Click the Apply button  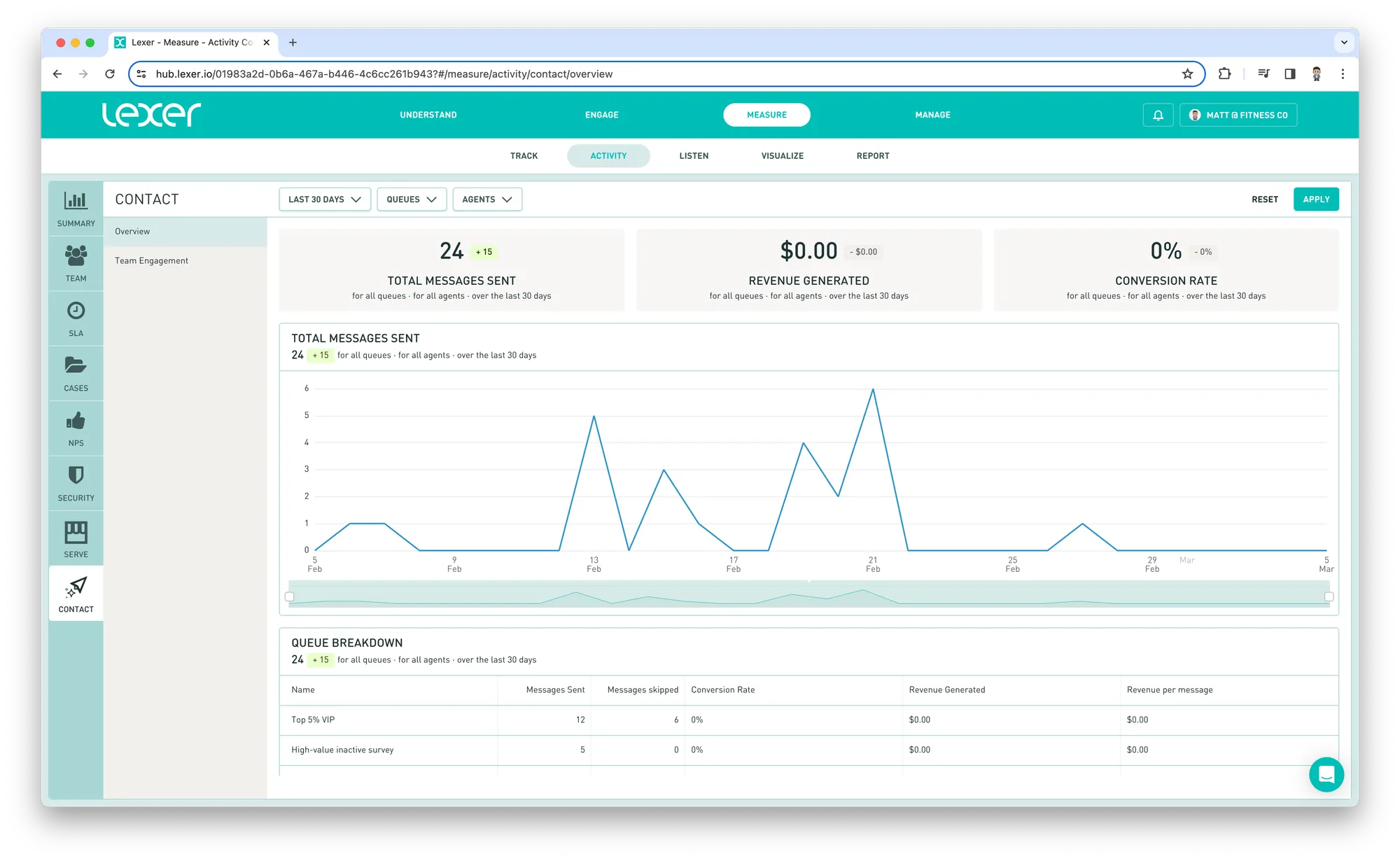(x=1315, y=199)
